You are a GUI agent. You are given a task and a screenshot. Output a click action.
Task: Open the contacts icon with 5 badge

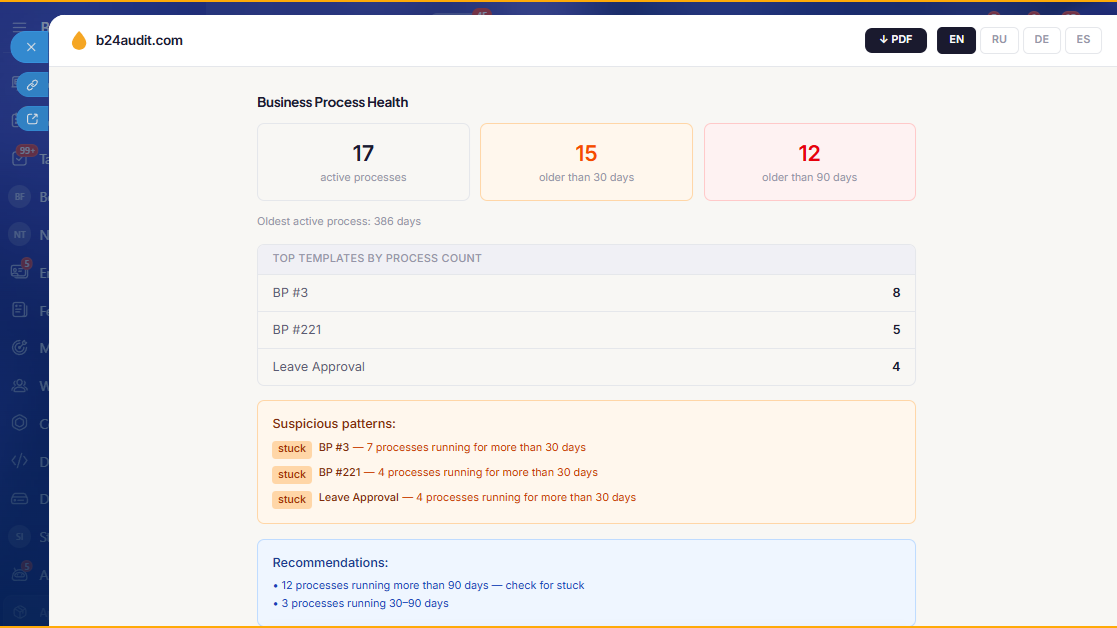pos(20,272)
